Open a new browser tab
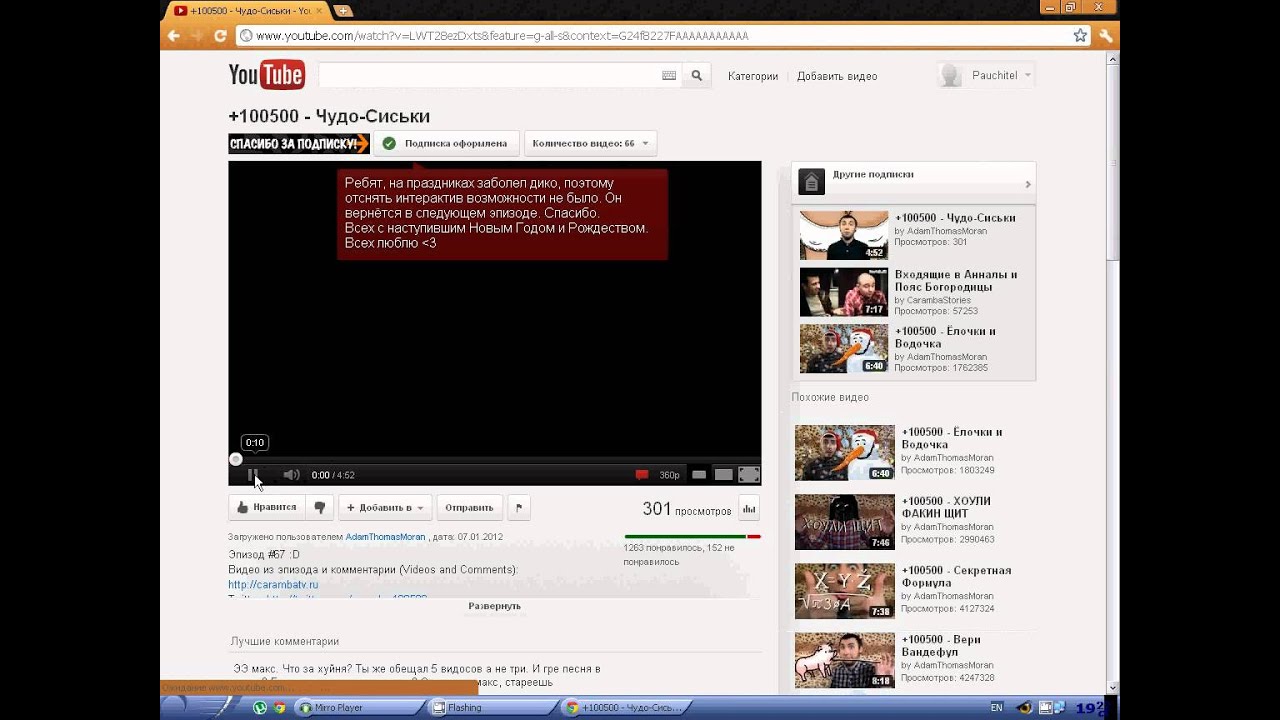1280x720 pixels. (x=342, y=11)
